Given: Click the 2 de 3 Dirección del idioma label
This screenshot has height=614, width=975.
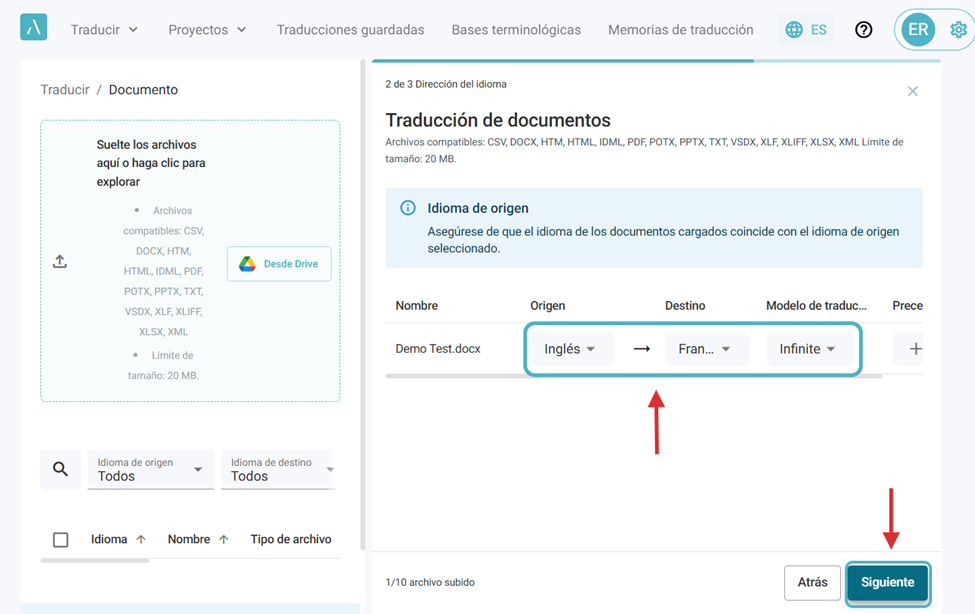Looking at the screenshot, I should 446,84.
